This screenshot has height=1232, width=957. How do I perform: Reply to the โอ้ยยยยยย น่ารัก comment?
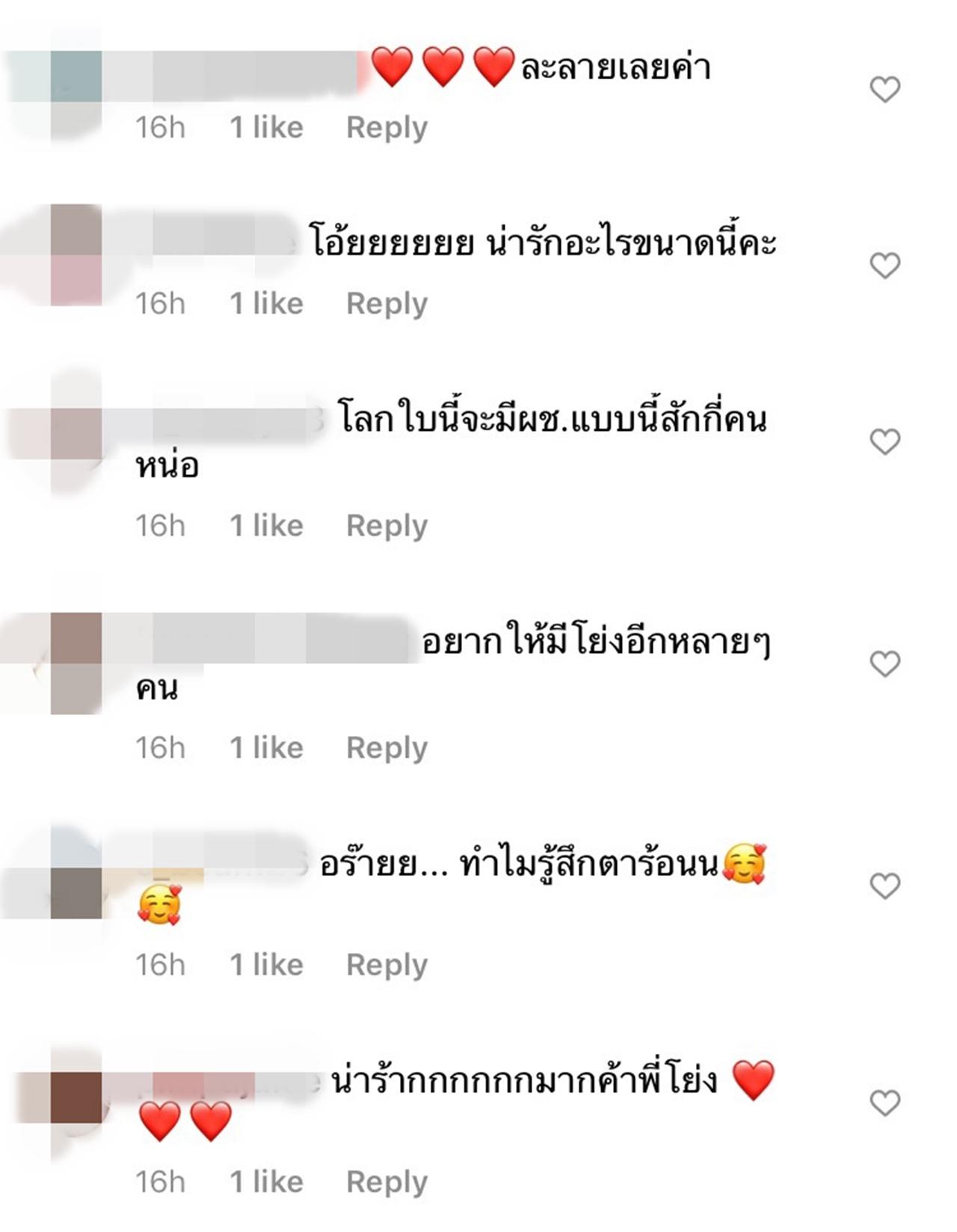pyautogui.click(x=387, y=304)
